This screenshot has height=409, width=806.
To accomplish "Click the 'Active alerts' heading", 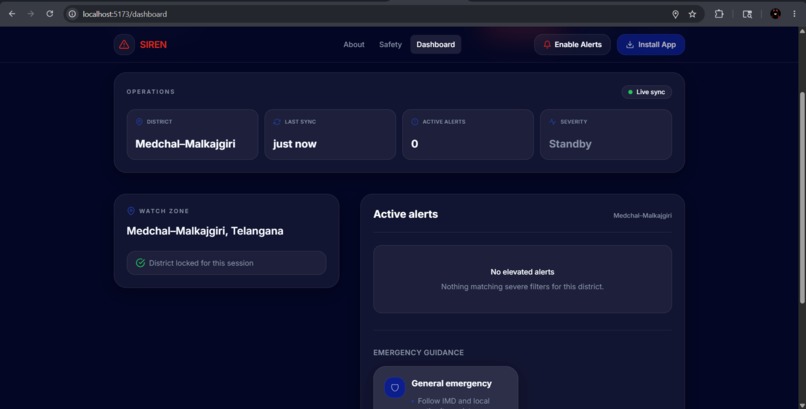I will (406, 214).
